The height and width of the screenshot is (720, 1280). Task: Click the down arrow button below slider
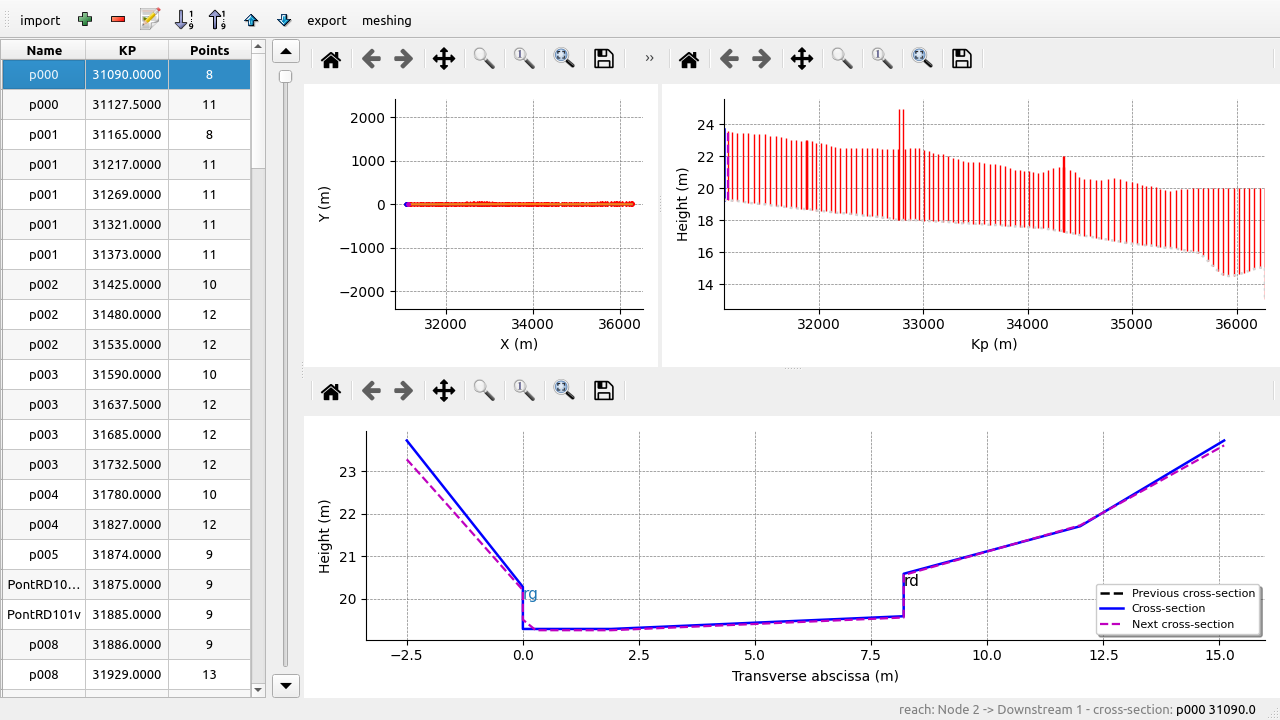point(286,685)
